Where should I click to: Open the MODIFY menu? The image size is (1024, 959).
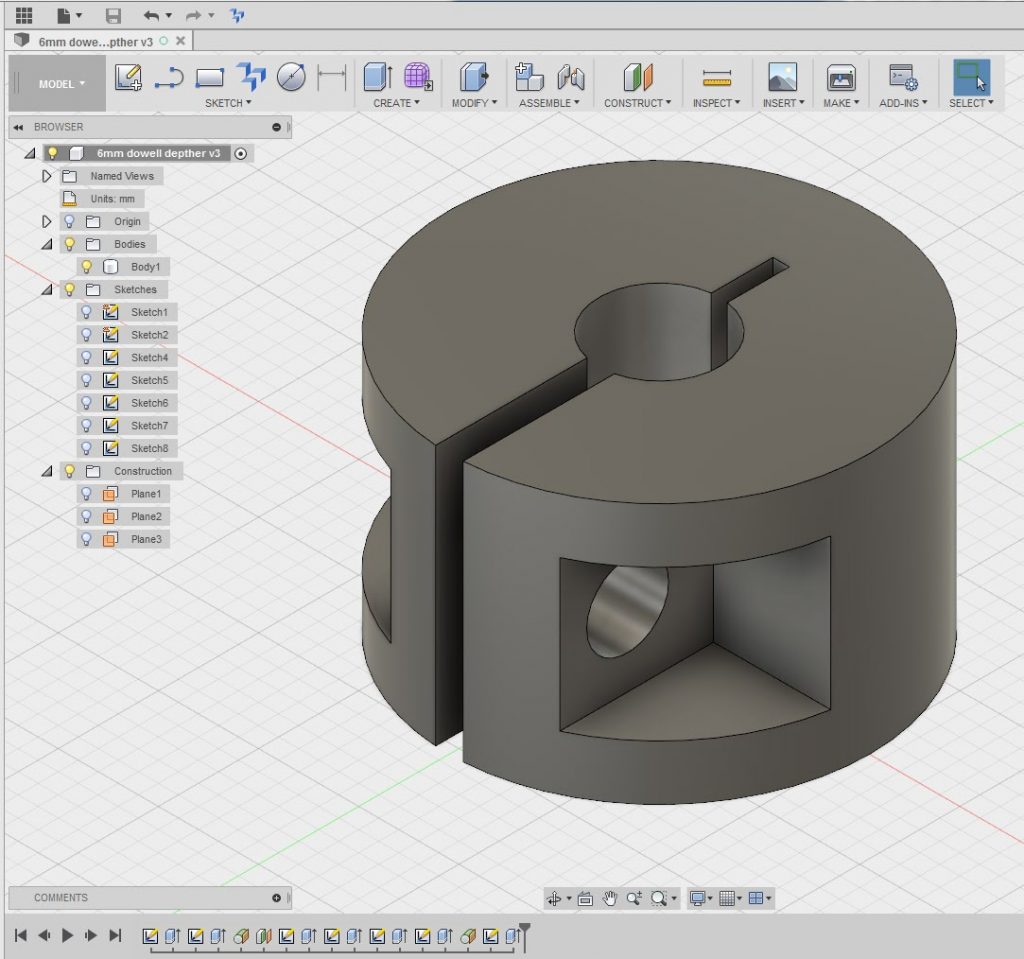[x=474, y=103]
